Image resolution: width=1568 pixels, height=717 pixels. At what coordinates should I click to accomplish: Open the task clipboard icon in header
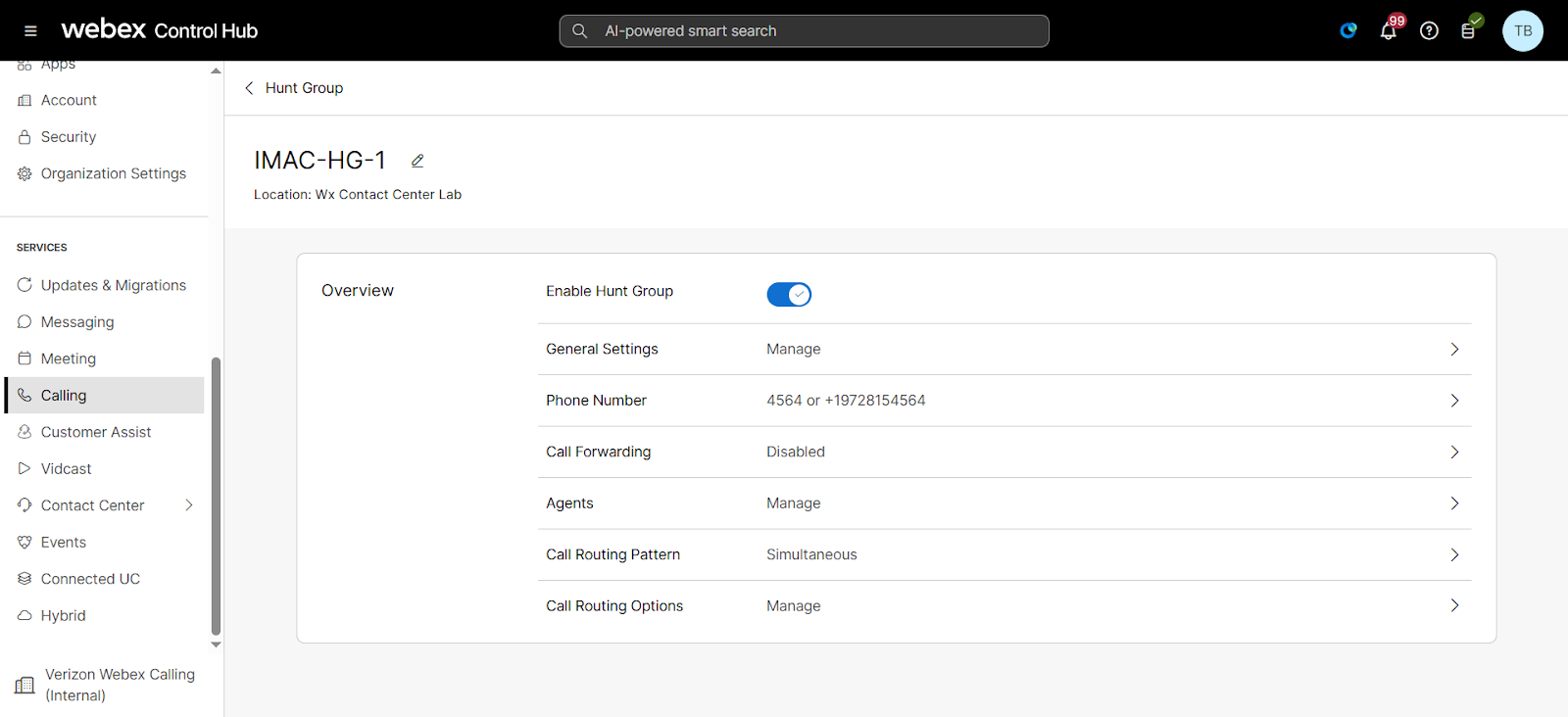coord(1469,29)
